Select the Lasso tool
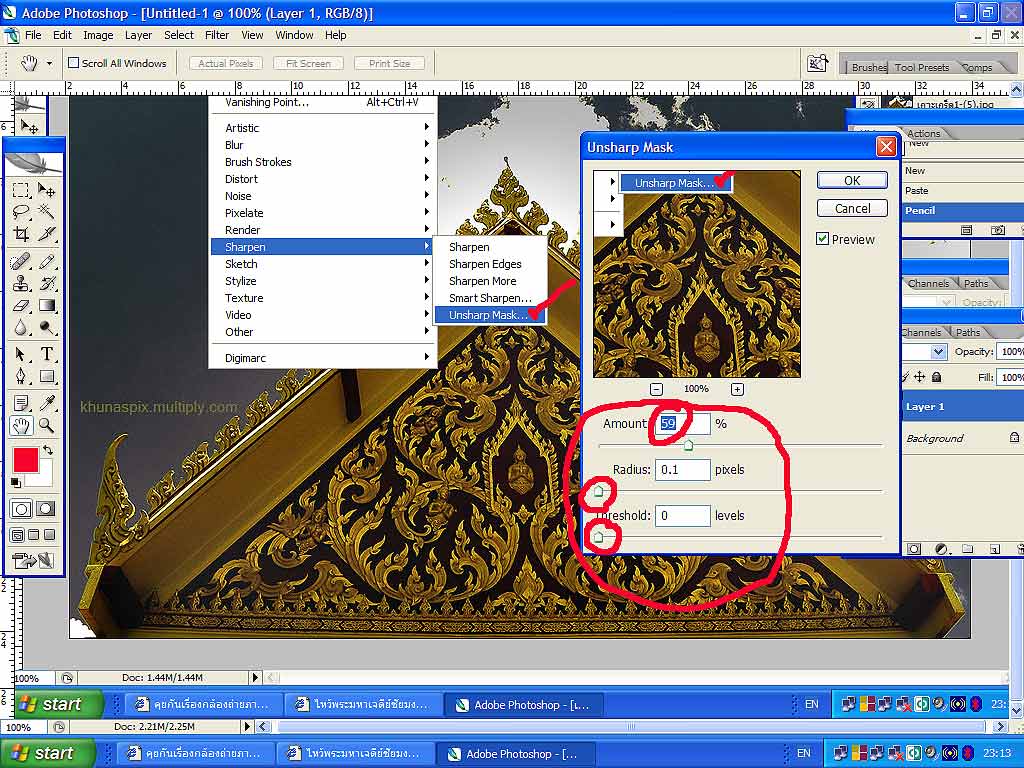This screenshot has height=768, width=1024. coord(21,211)
